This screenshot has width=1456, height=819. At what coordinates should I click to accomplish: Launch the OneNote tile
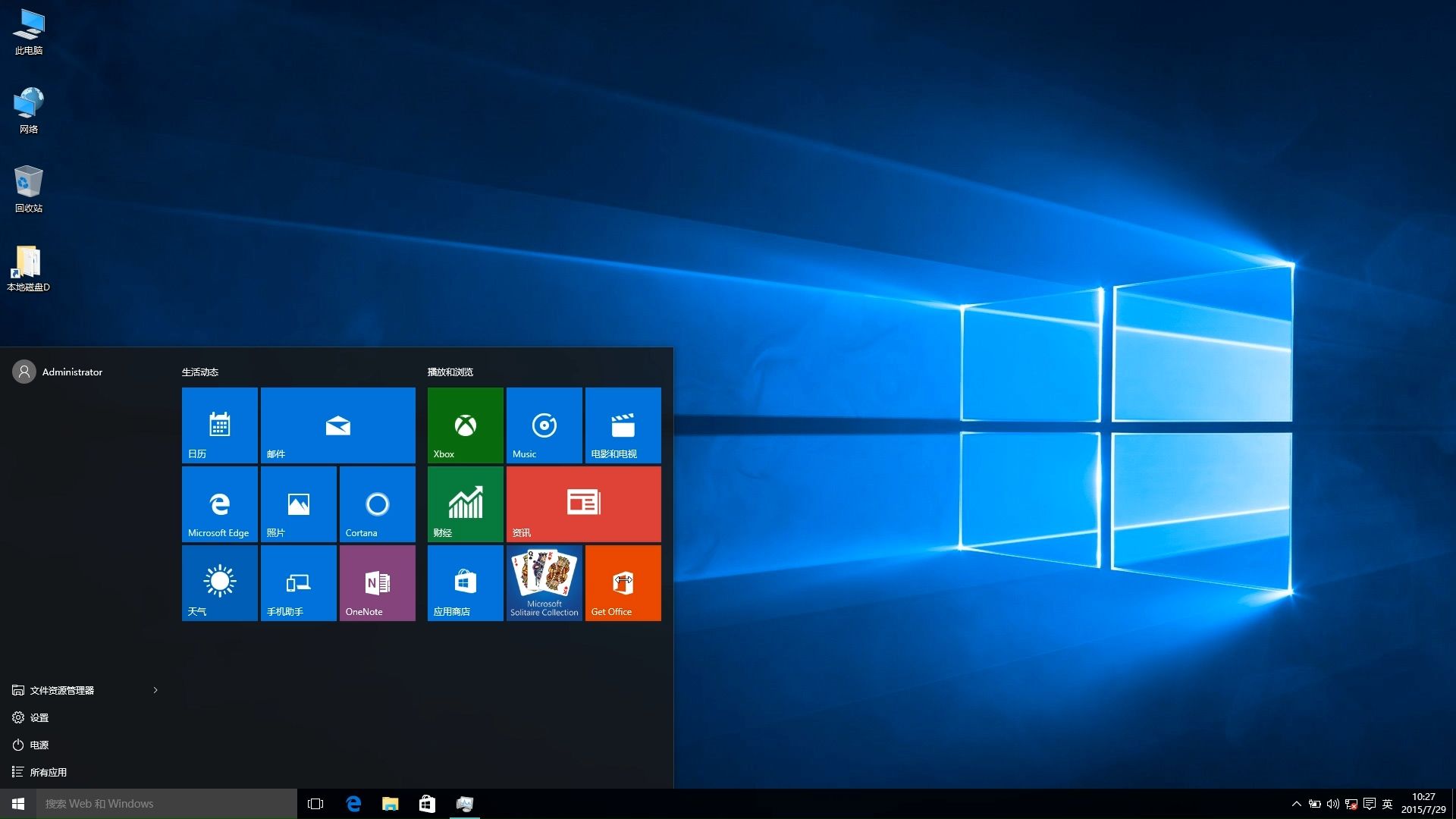(378, 583)
